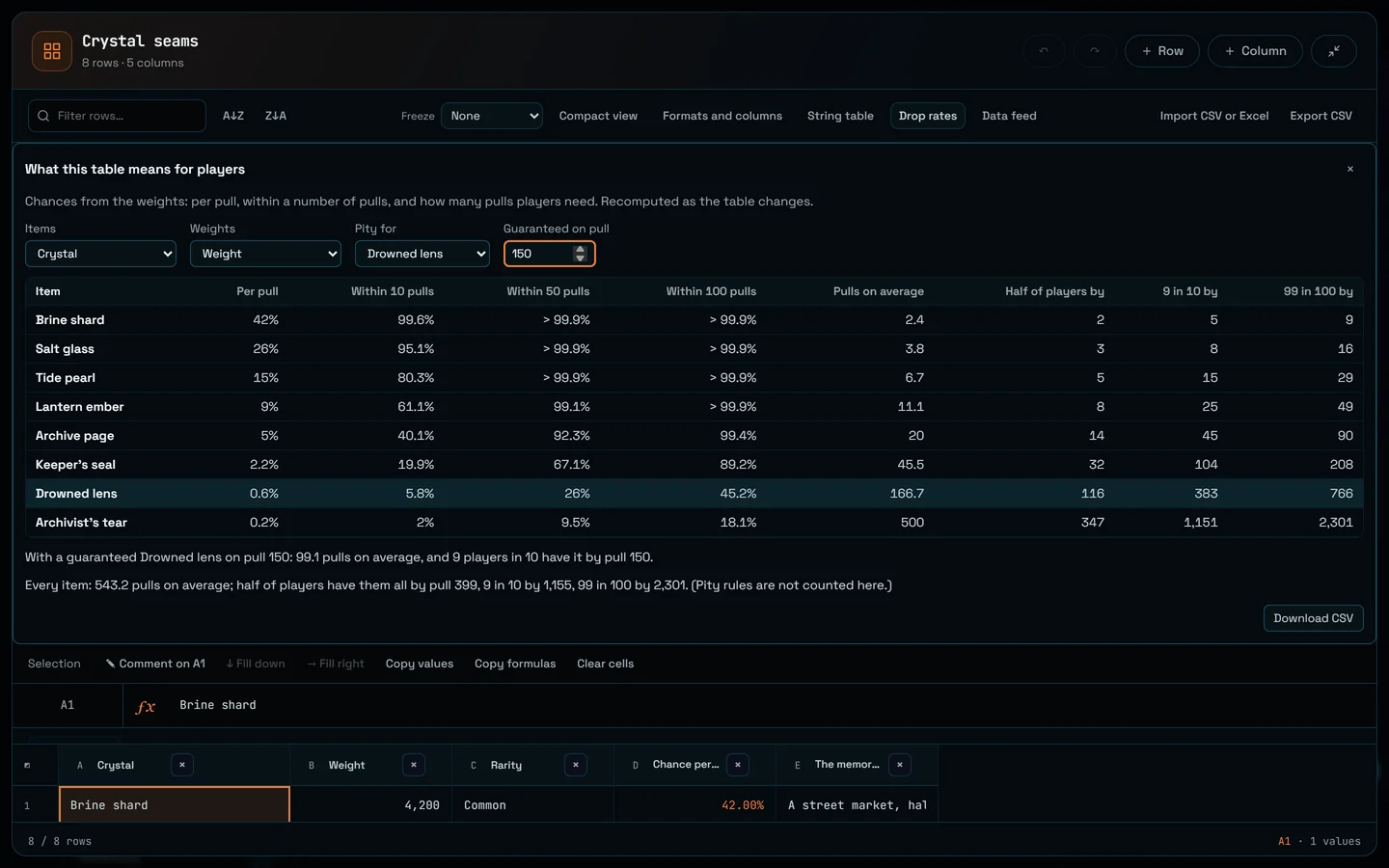Open Formats and columns
The width and height of the screenshot is (1389, 868).
click(x=722, y=116)
